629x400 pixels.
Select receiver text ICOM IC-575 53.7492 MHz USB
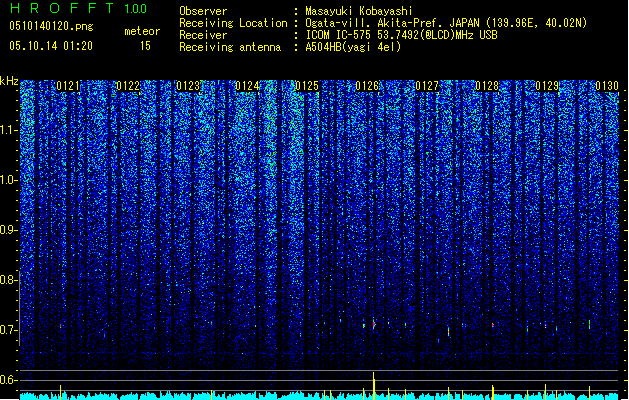point(402,35)
